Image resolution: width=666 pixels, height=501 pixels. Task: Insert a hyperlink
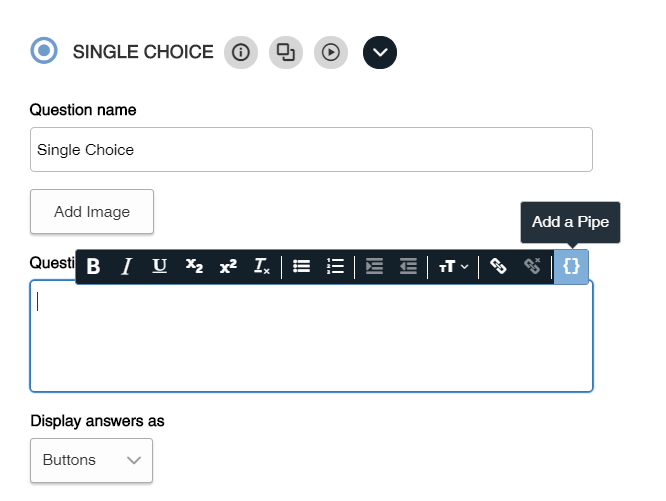pyautogui.click(x=498, y=266)
